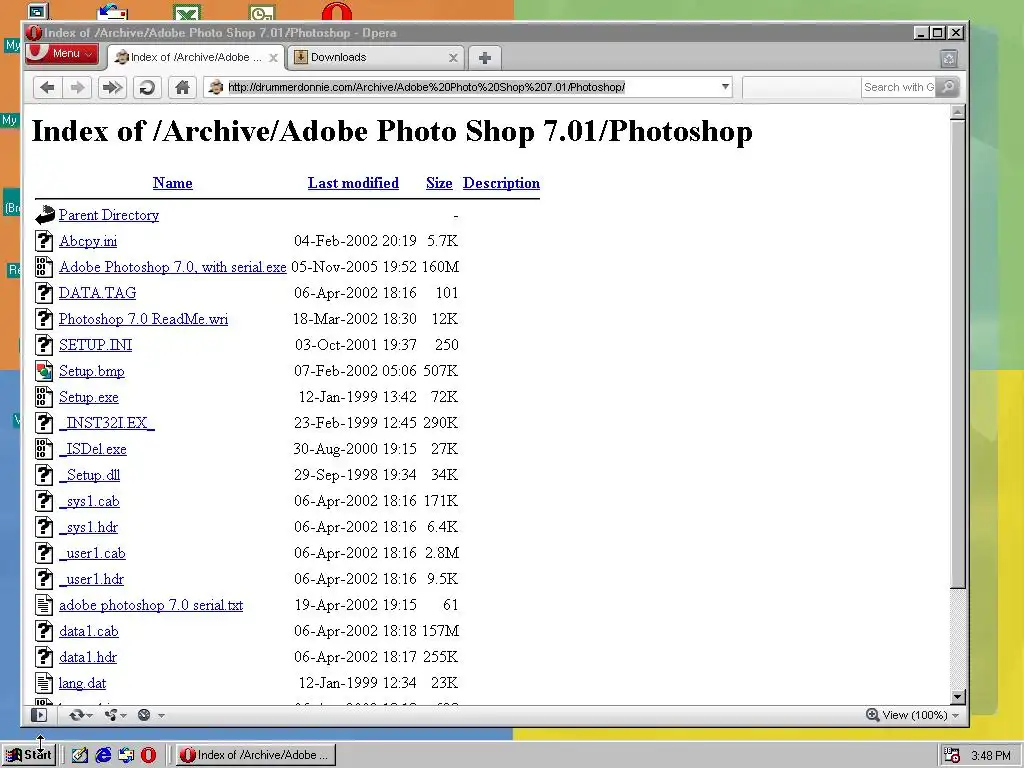Toggle the side panel button in status bar

(x=39, y=715)
